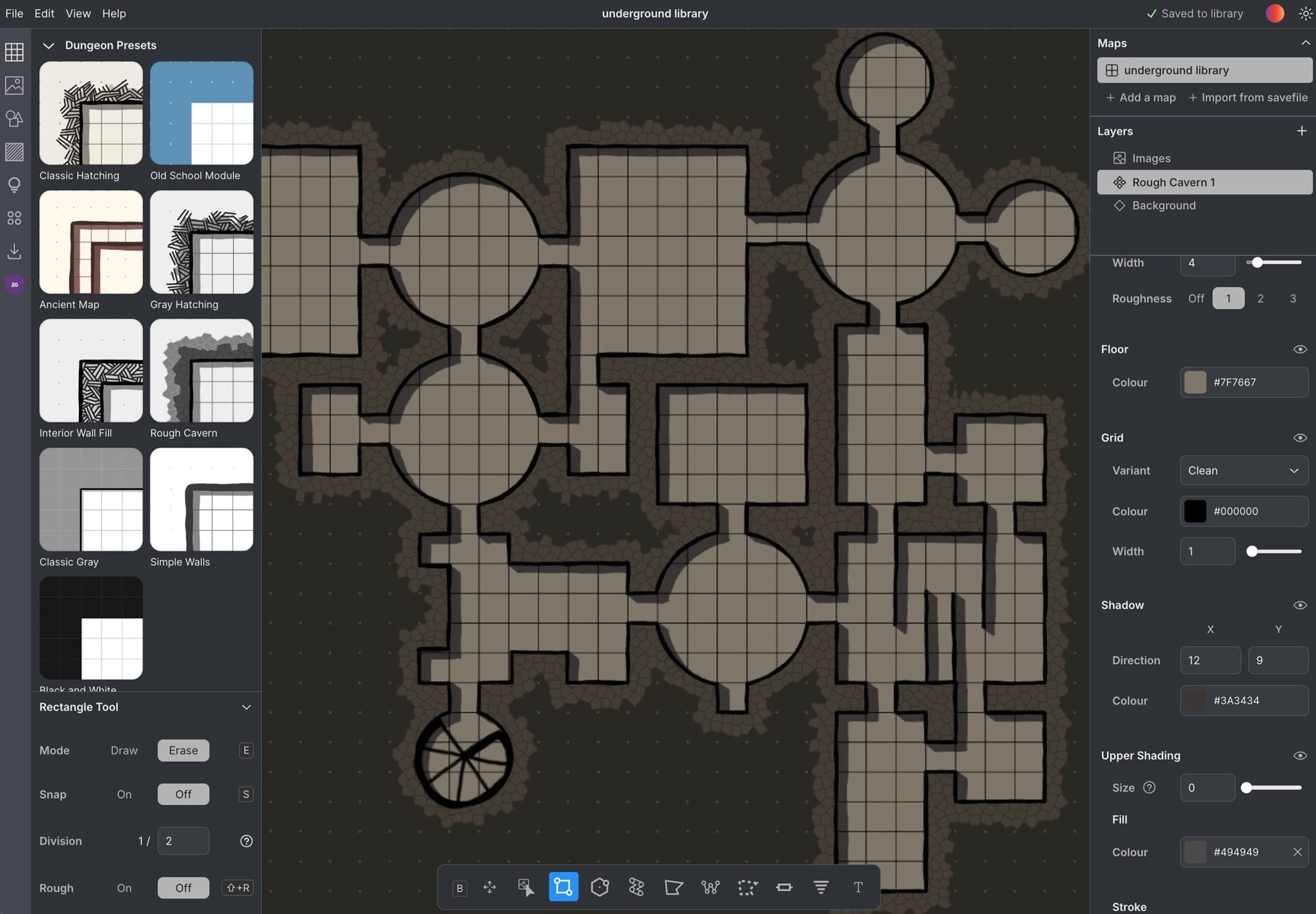Activate the image select tool
Viewport: 1316px width, 914px height.
pos(526,888)
